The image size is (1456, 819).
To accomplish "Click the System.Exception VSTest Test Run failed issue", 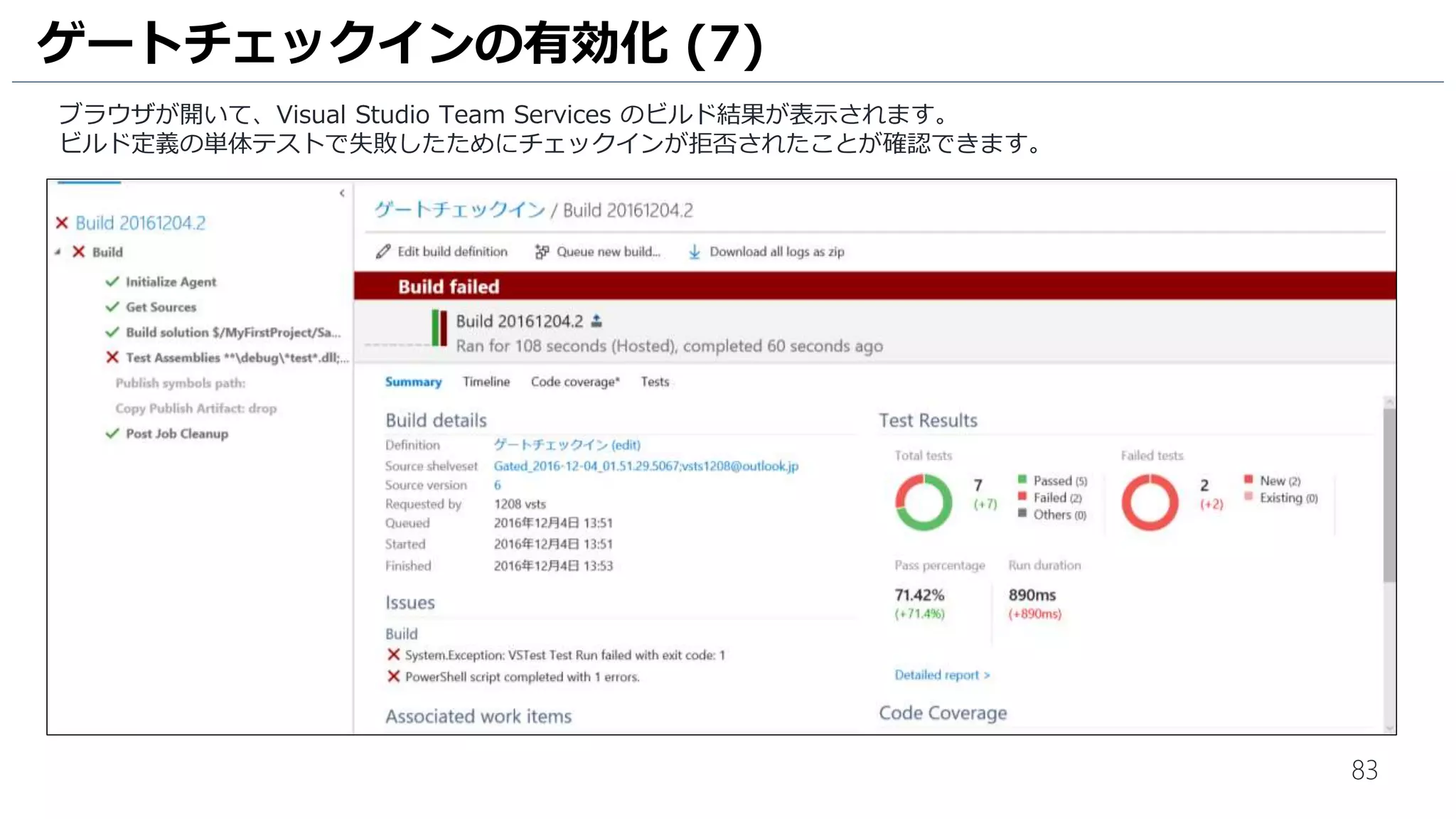I will [x=565, y=655].
